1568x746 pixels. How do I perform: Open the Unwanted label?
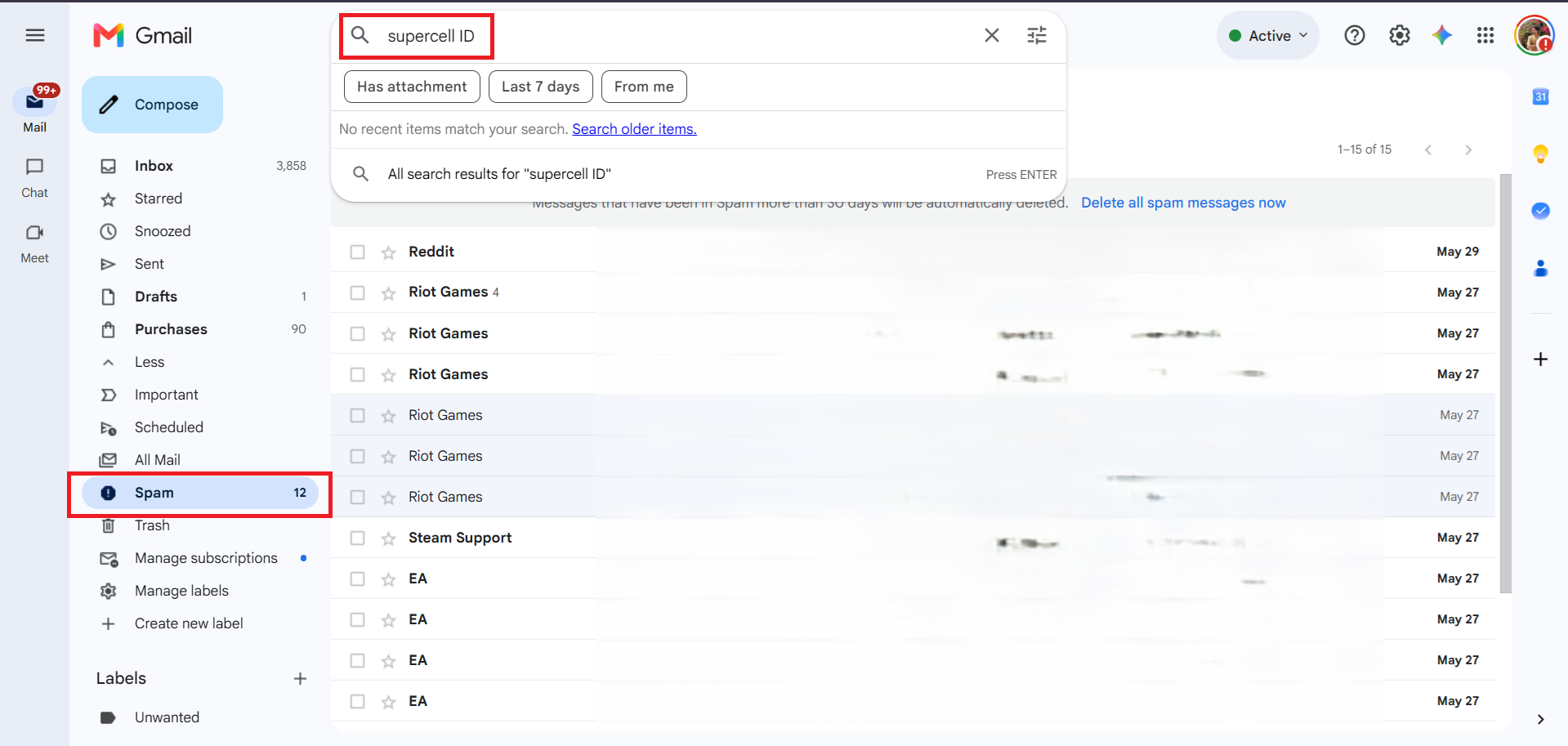(199, 717)
